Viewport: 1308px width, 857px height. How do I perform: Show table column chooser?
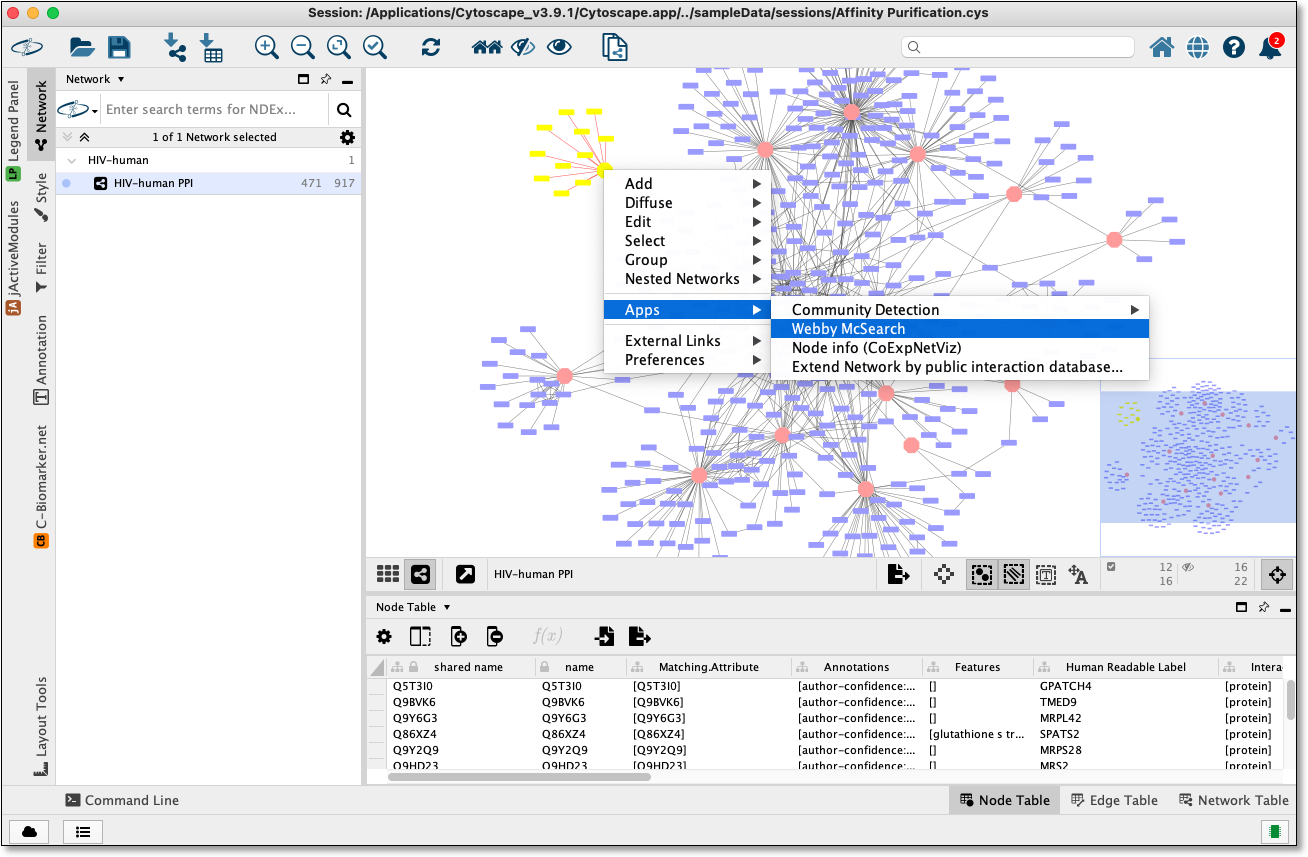(420, 635)
